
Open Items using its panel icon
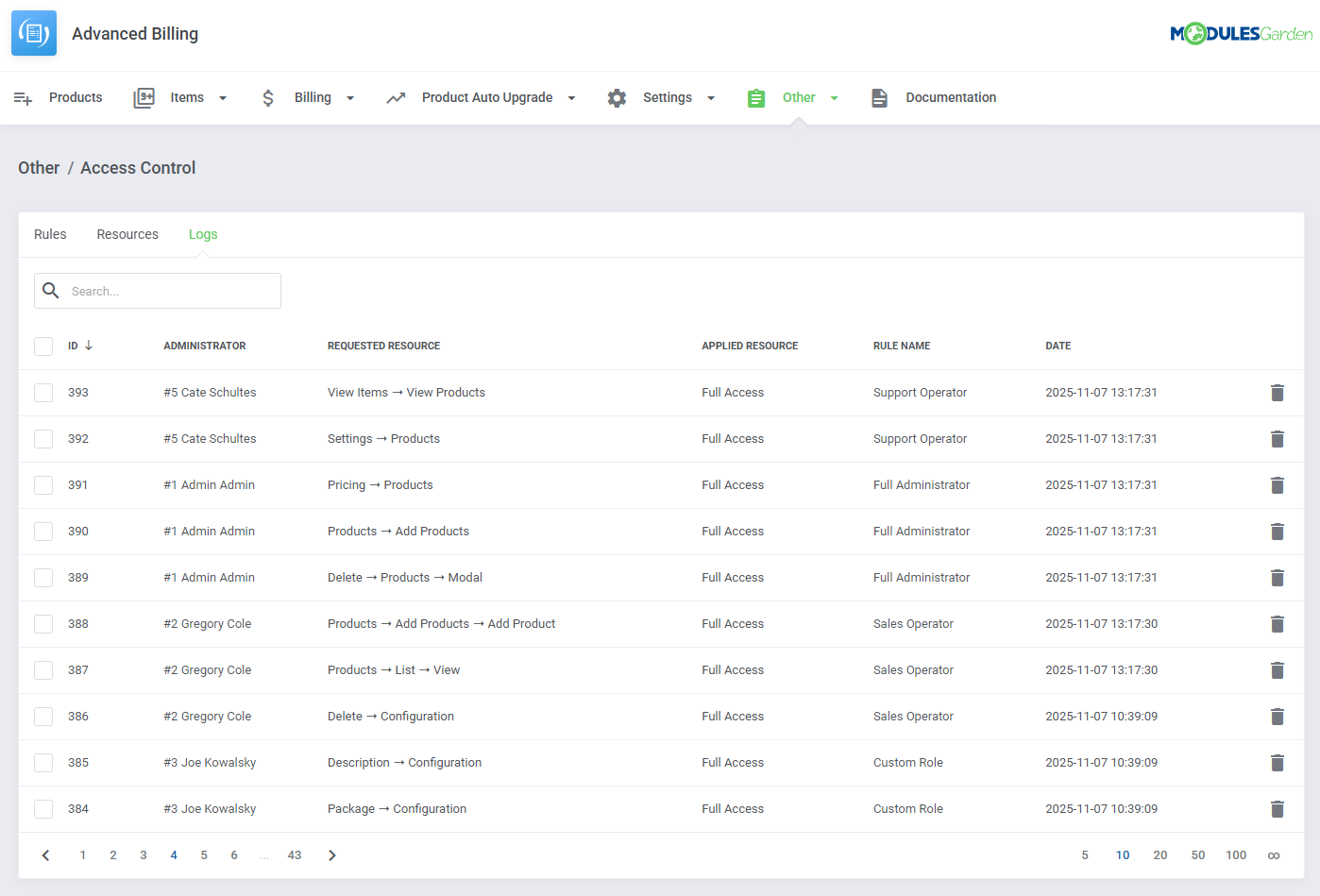(x=144, y=97)
